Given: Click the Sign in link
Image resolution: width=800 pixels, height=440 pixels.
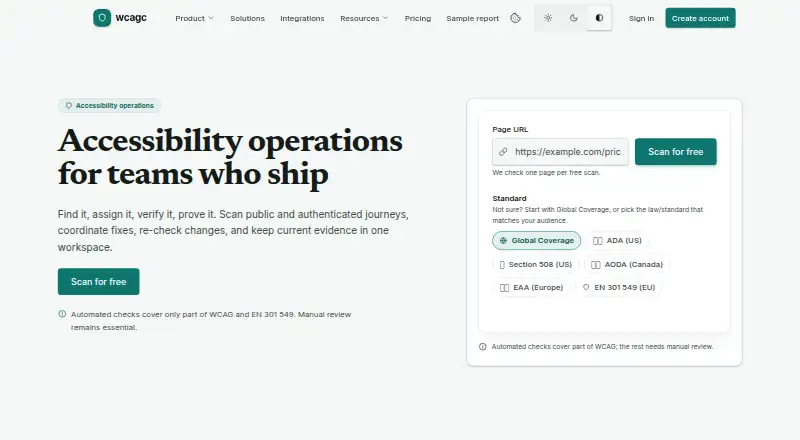Looking at the screenshot, I should (641, 18).
